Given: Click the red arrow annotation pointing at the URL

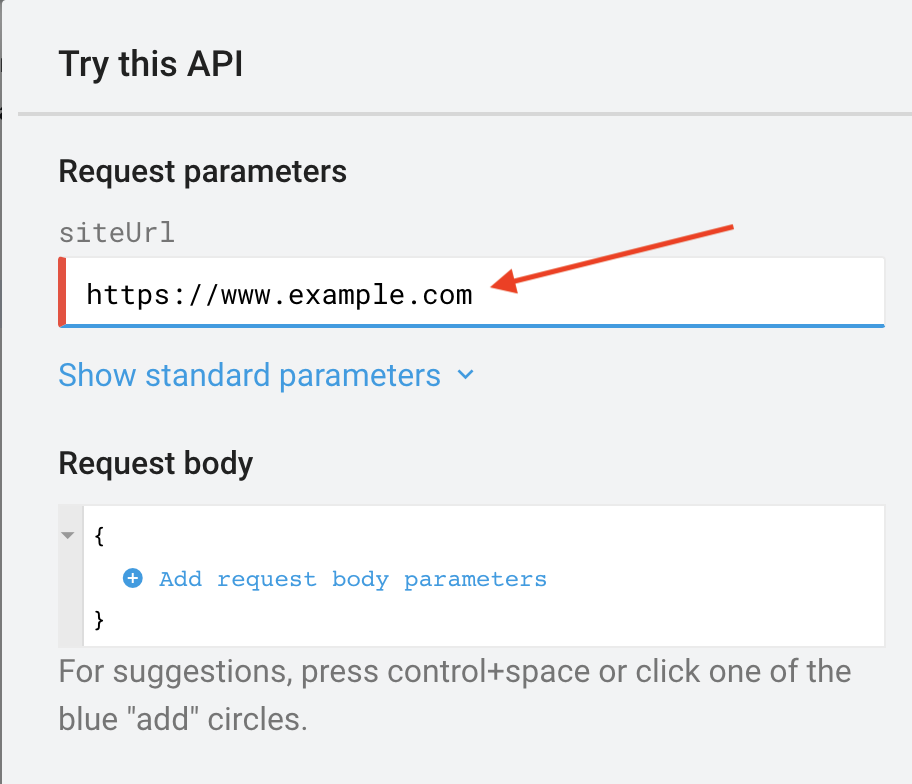Looking at the screenshot, I should (620, 257).
